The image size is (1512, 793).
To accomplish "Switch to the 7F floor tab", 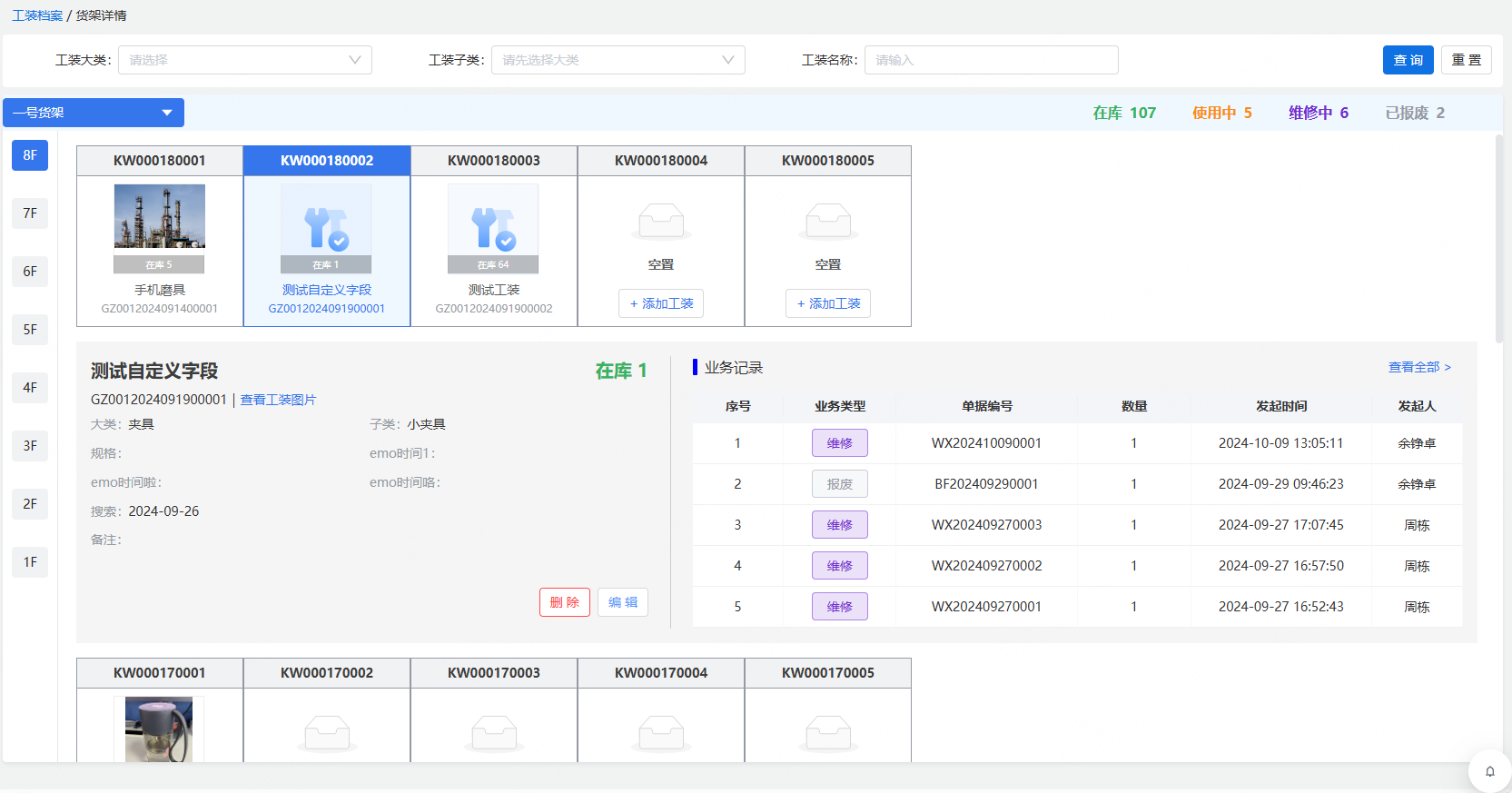I will [30, 213].
